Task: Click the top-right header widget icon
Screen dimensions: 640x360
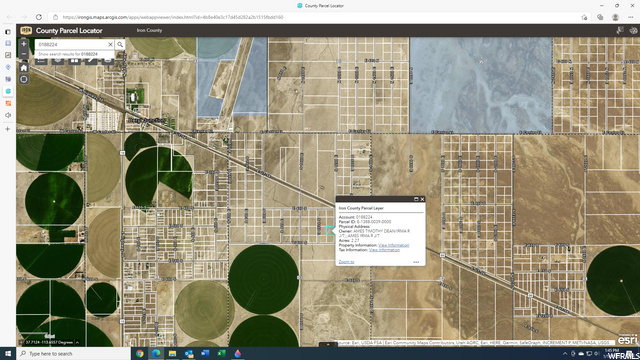Action: click(x=633, y=30)
